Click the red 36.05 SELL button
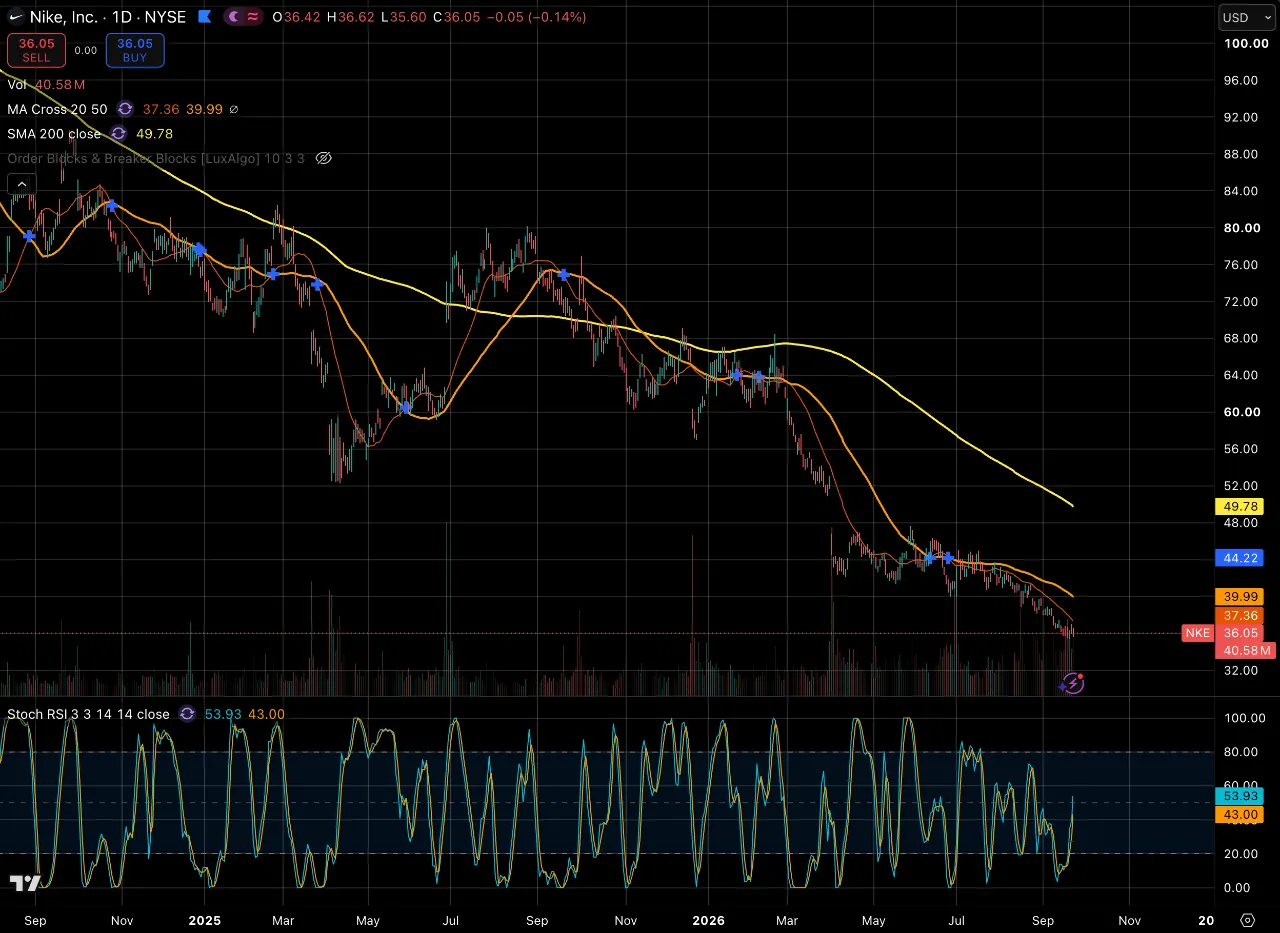Screen dimensions: 1280x933 [36, 50]
